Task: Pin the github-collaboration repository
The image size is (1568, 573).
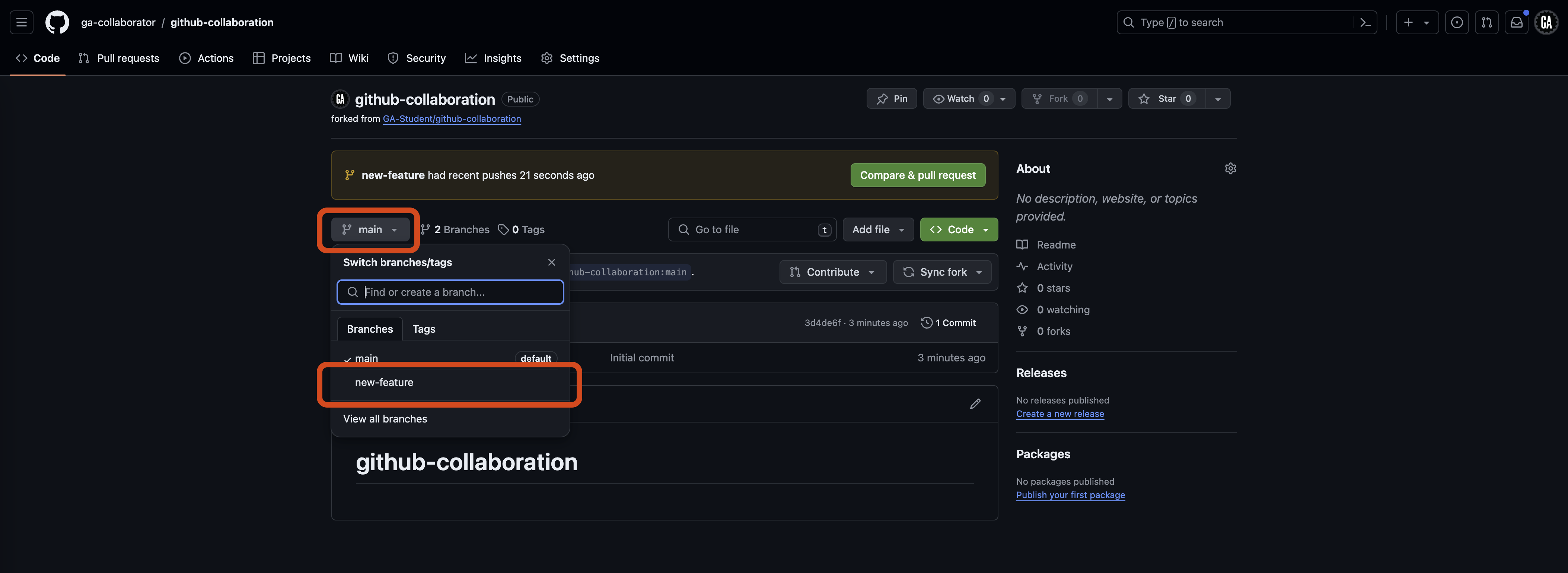Action: coord(891,98)
